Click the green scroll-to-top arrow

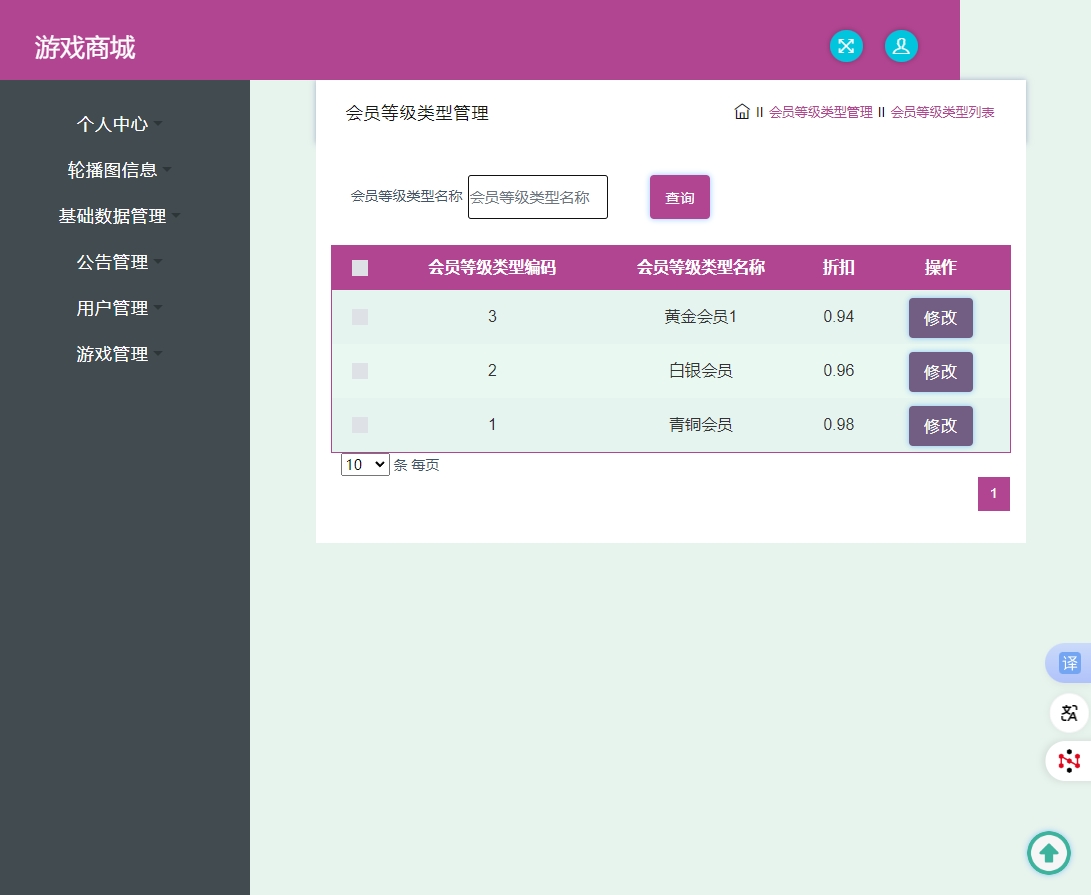pos(1049,853)
